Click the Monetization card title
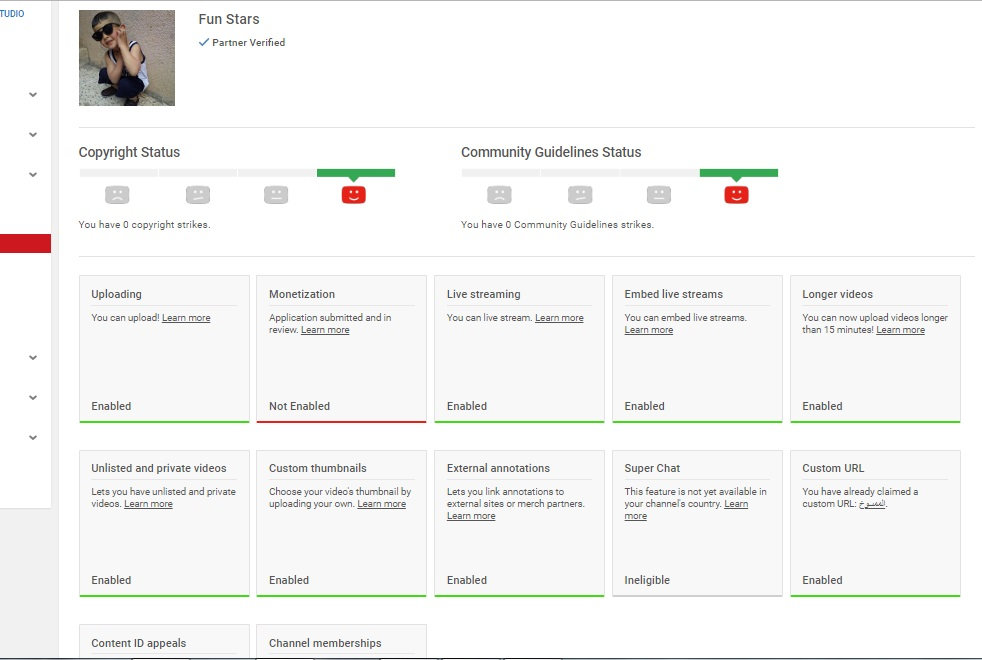Viewport: 982px width, 660px height. coord(302,294)
